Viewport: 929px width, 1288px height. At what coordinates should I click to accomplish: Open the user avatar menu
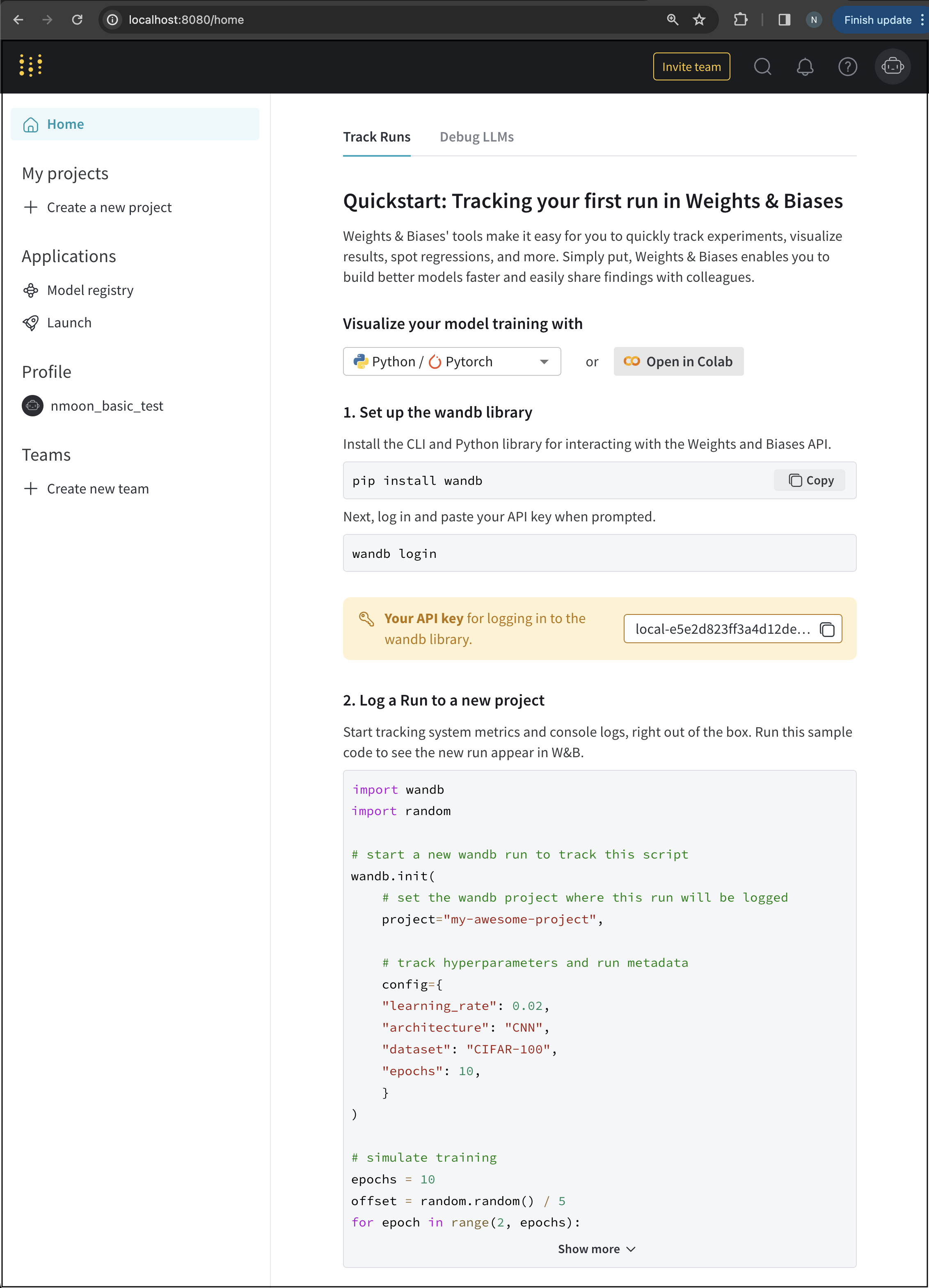pyautogui.click(x=892, y=67)
